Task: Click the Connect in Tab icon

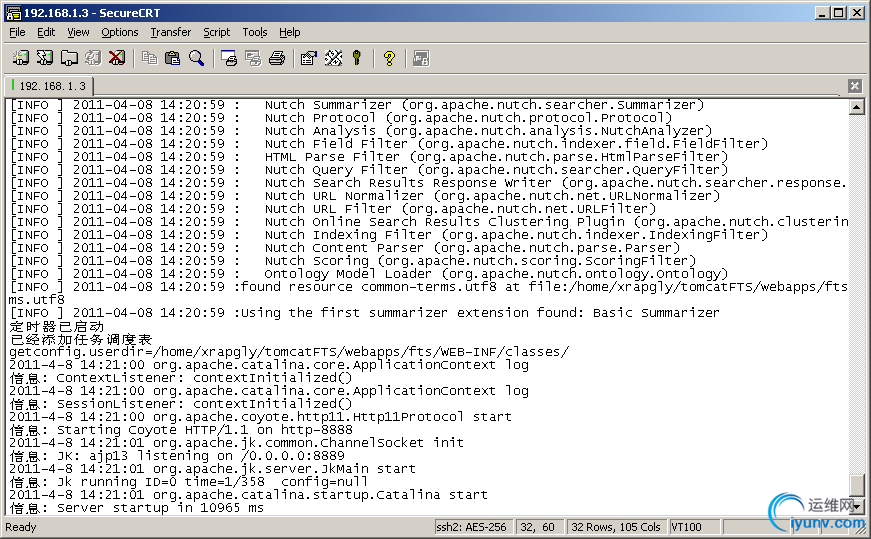Action: click(x=69, y=58)
